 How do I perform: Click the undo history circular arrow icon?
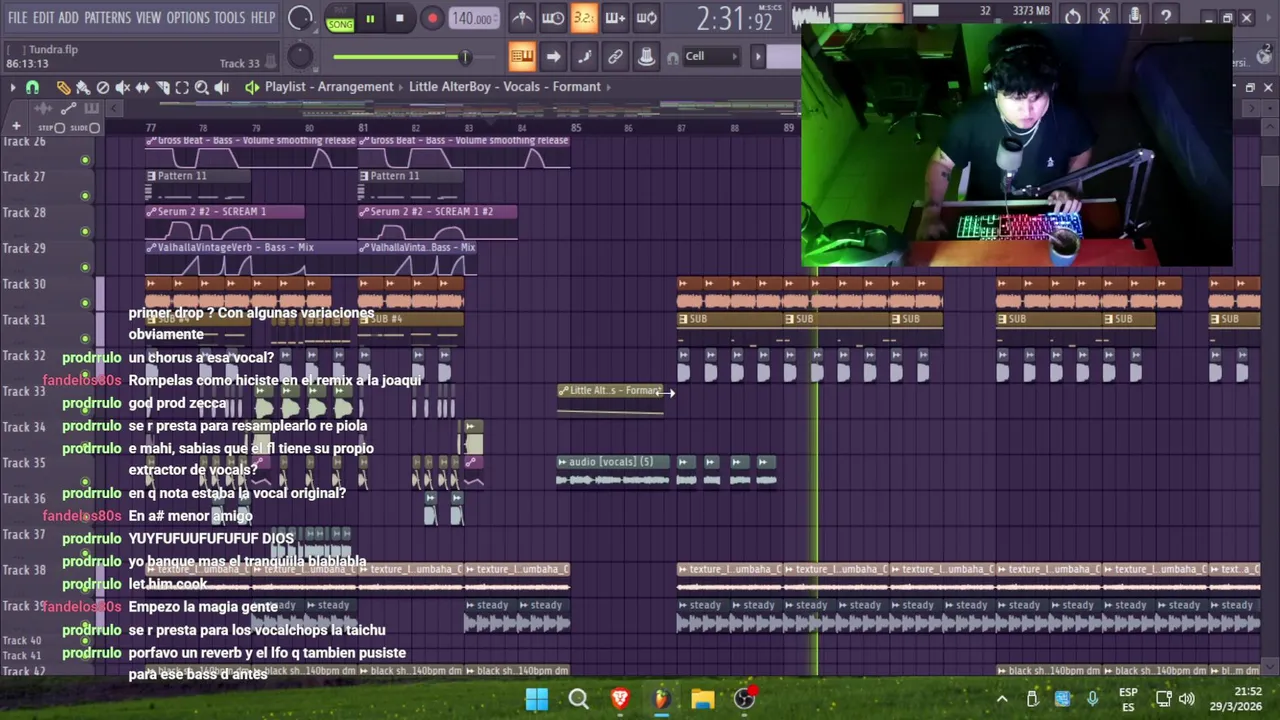click(1073, 17)
